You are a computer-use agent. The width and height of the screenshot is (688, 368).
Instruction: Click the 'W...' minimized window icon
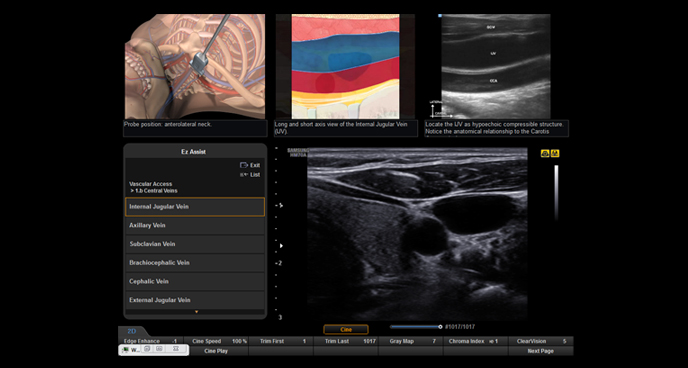pos(125,350)
